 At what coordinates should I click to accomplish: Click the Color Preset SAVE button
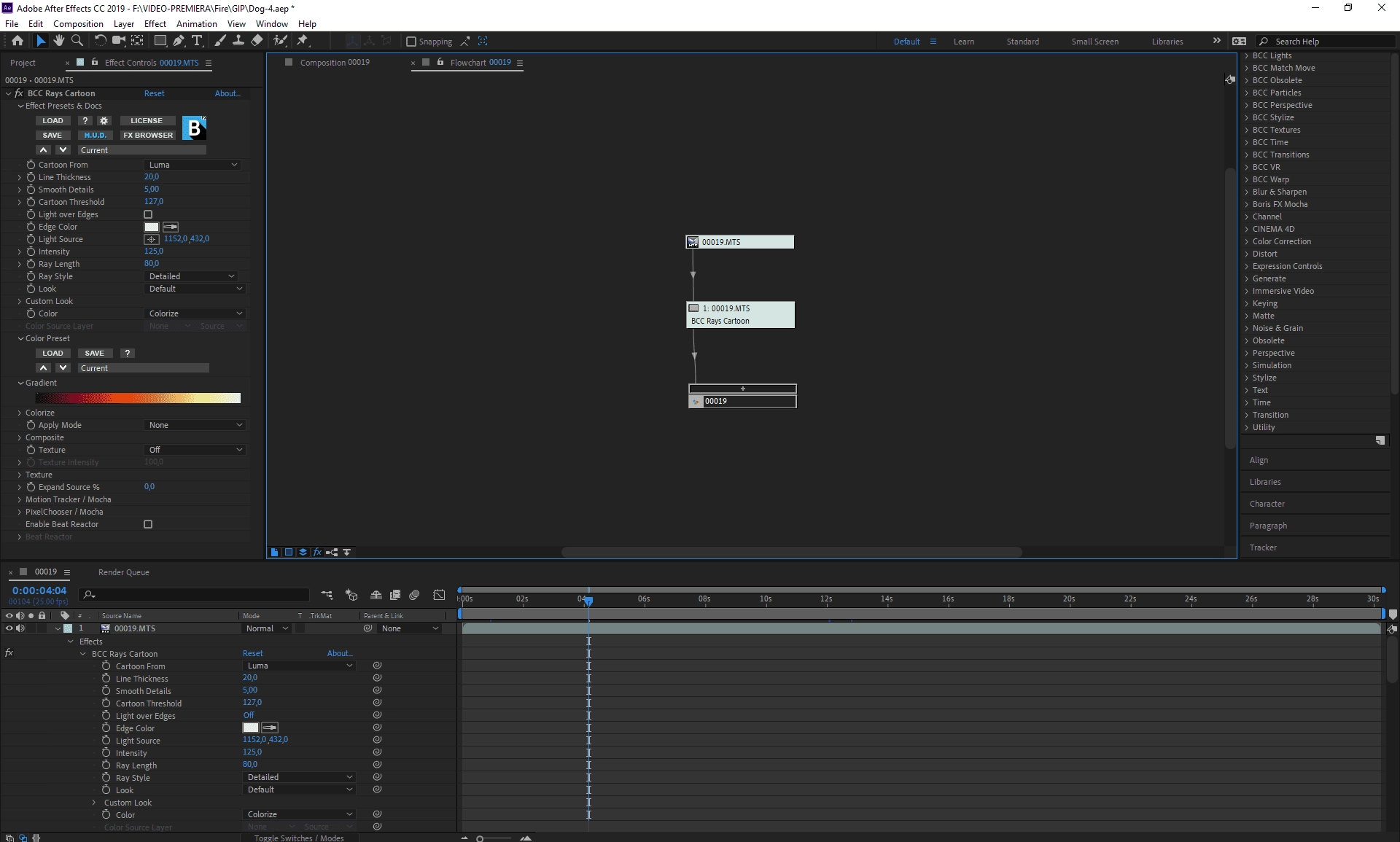(x=95, y=353)
